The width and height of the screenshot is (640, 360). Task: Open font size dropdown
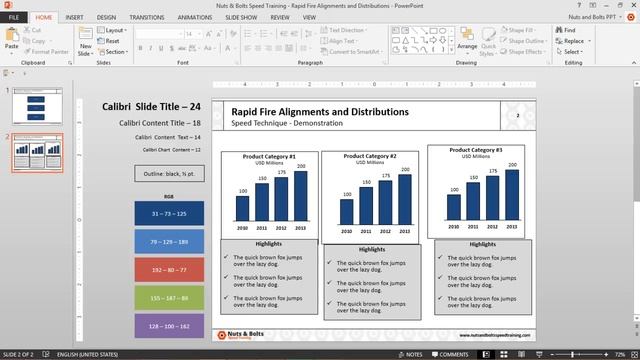coord(199,34)
